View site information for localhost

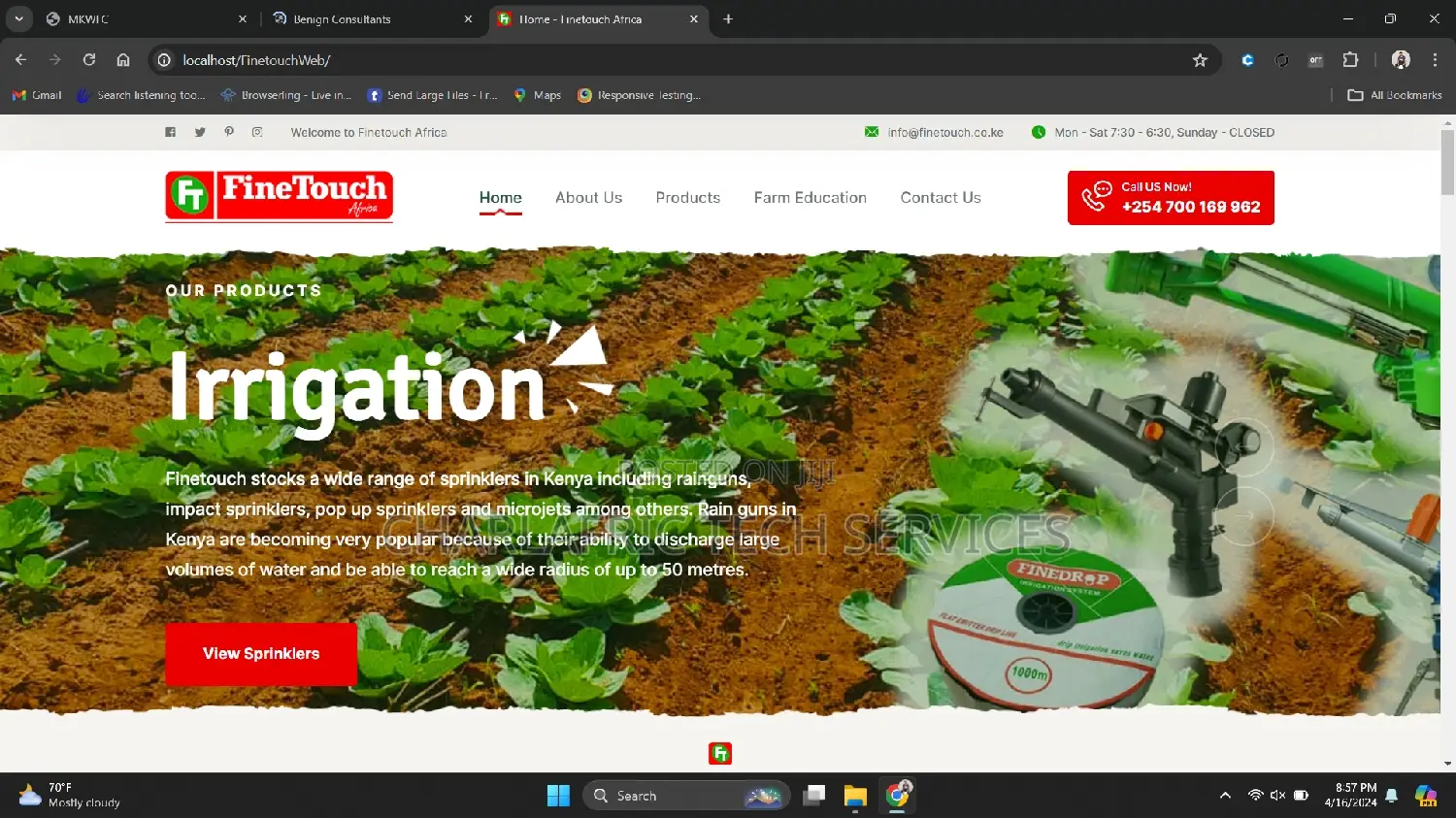click(165, 60)
